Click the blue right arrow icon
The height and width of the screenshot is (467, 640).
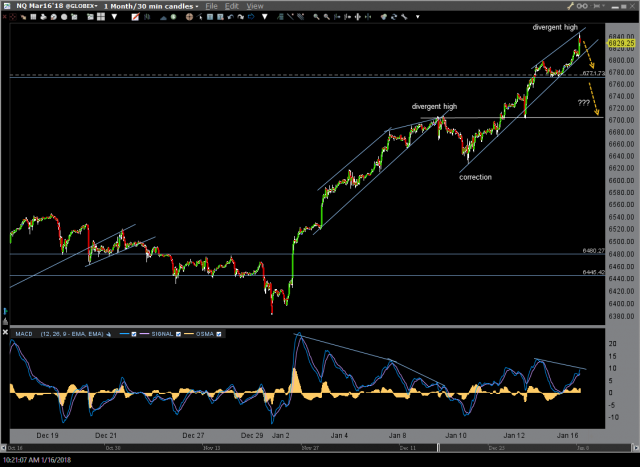251,17
